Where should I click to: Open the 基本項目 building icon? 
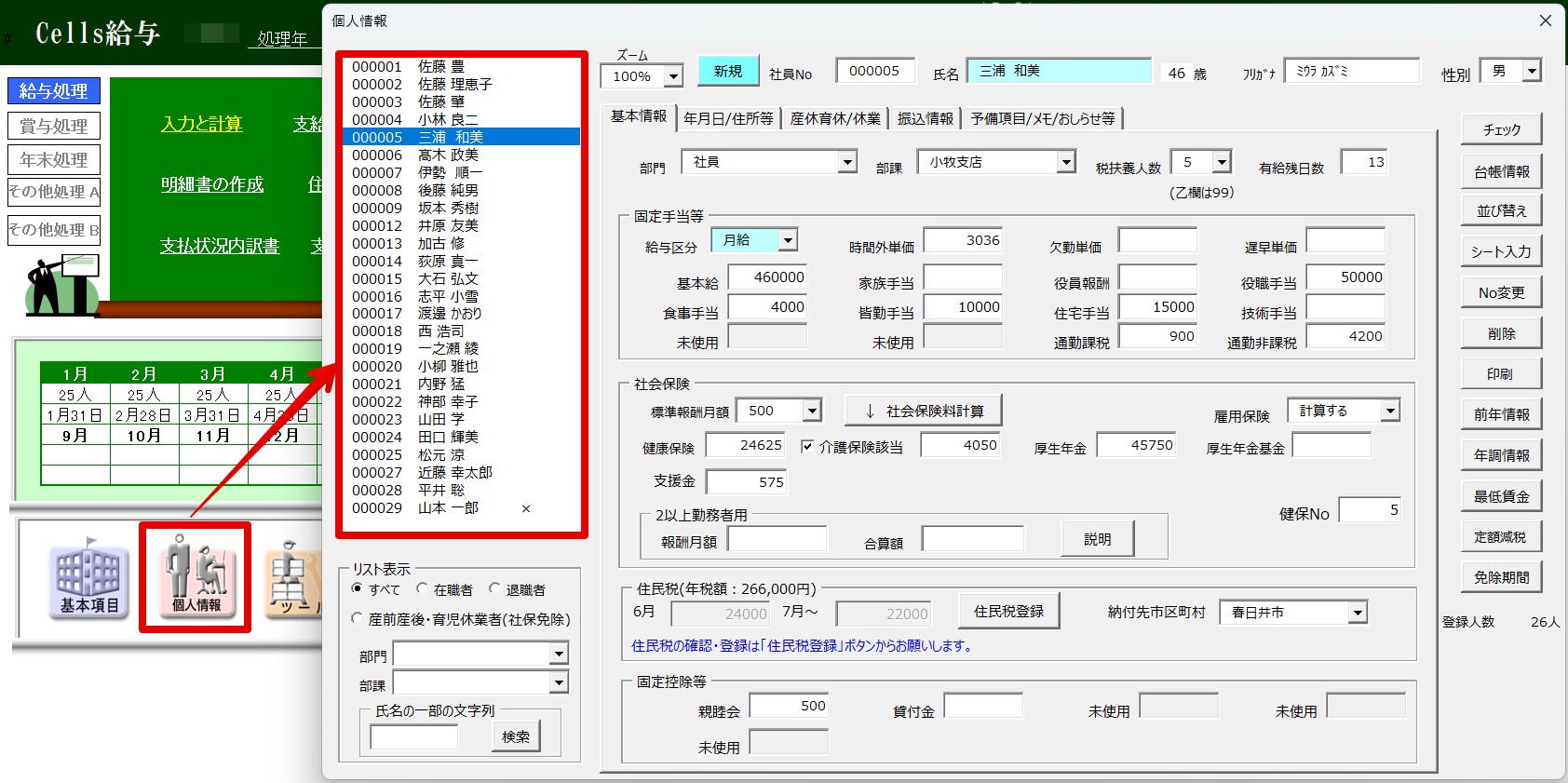pyautogui.click(x=89, y=577)
